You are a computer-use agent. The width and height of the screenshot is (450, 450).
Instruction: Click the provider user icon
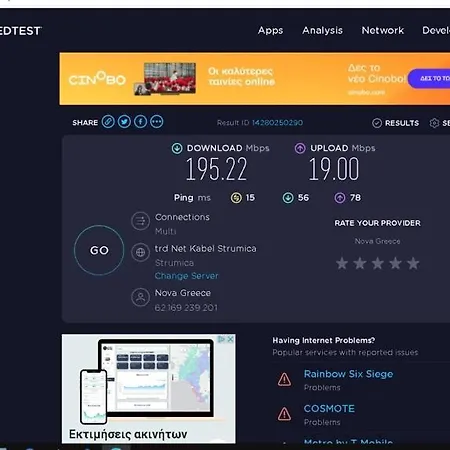[x=140, y=297]
